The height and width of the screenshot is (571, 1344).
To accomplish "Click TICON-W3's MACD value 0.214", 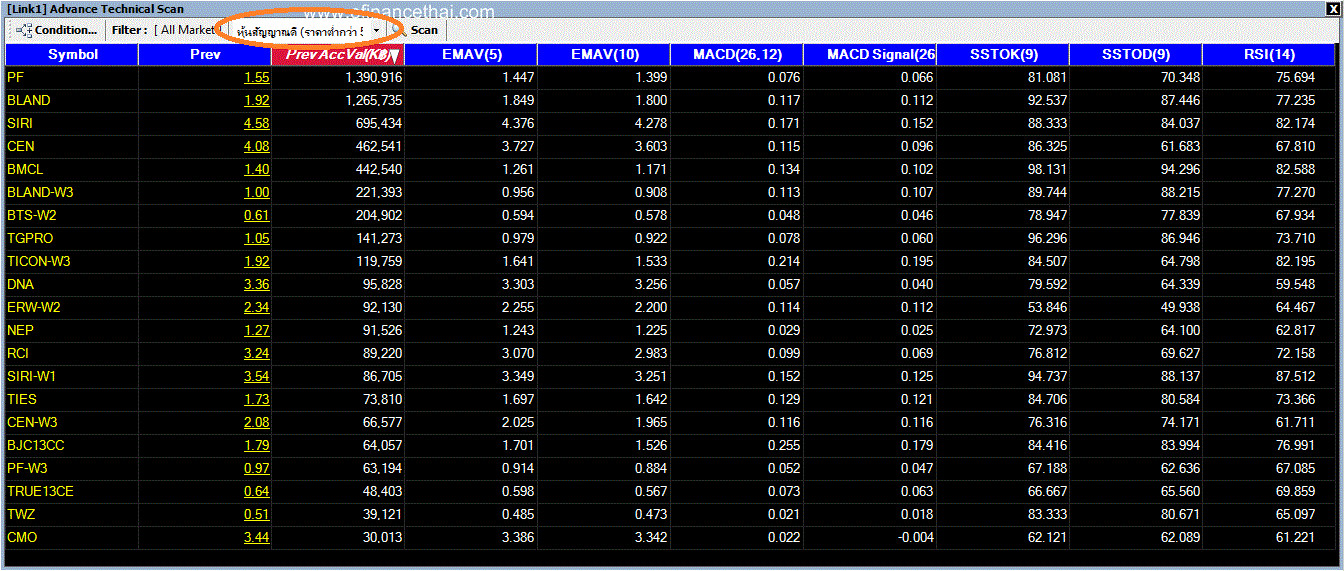I will coord(784,261).
